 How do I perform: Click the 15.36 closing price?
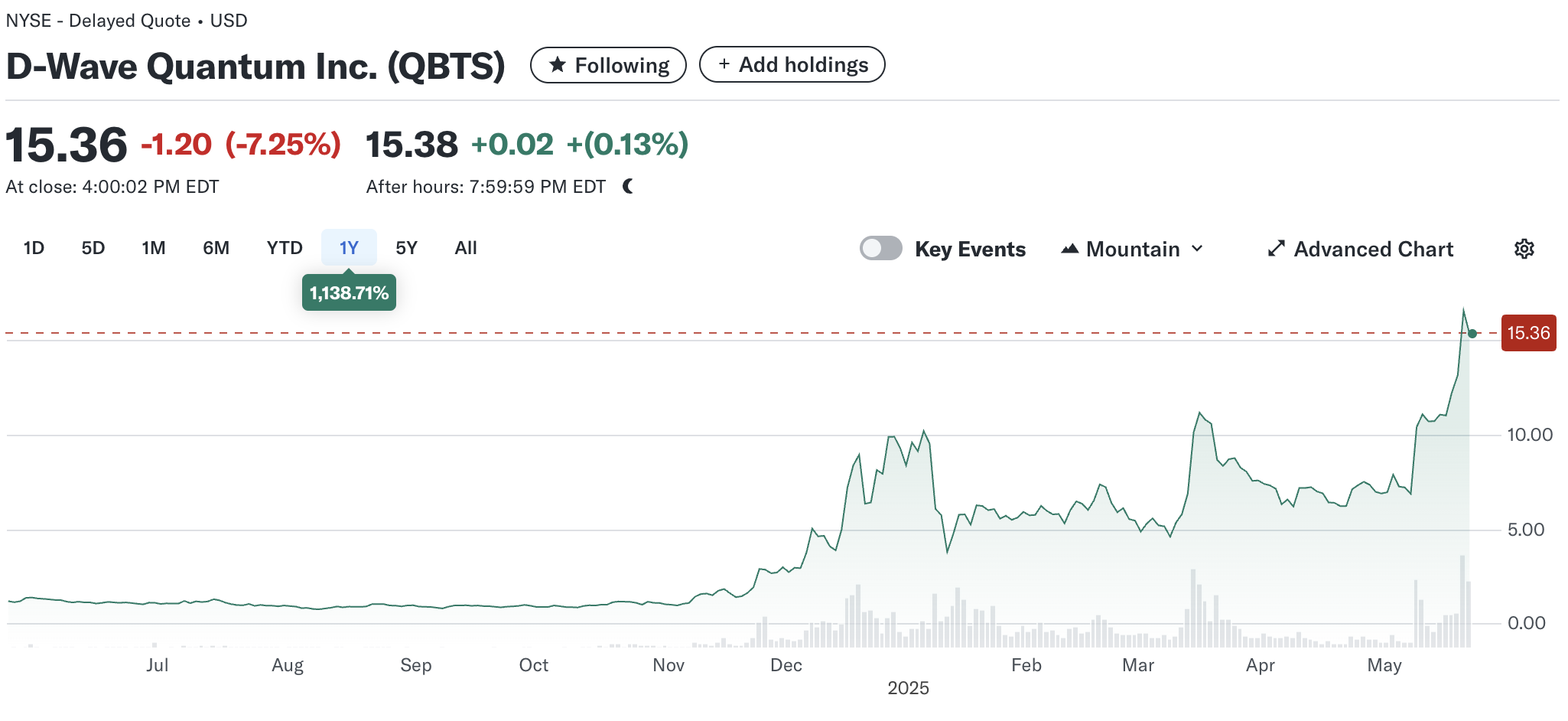click(x=67, y=145)
